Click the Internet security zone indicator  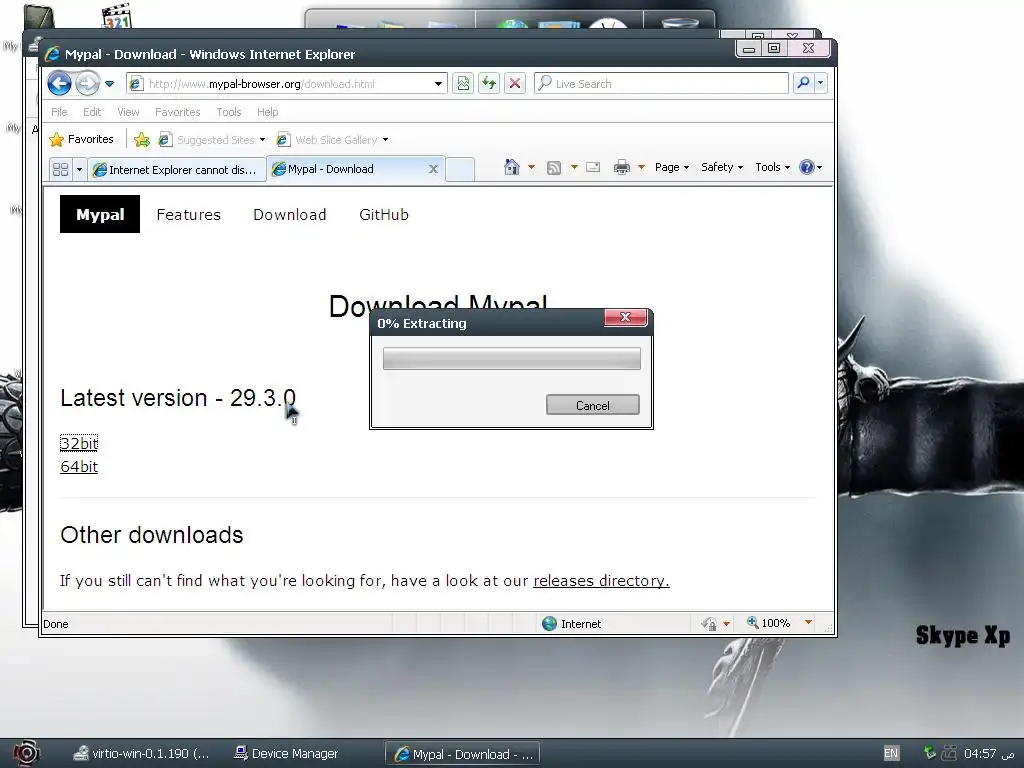[572, 624]
